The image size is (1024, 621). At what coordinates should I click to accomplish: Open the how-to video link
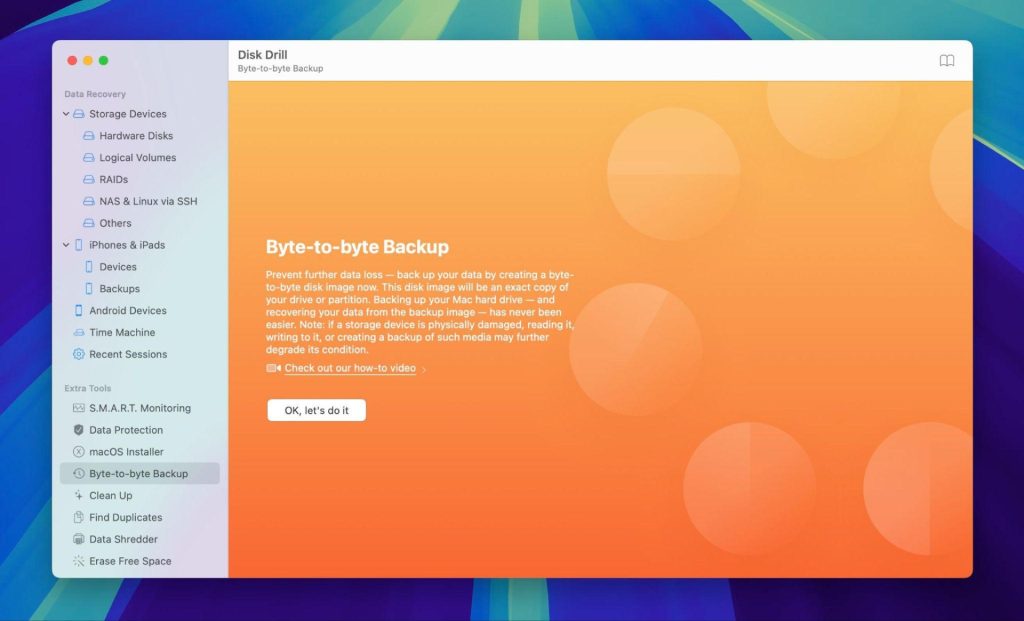350,368
